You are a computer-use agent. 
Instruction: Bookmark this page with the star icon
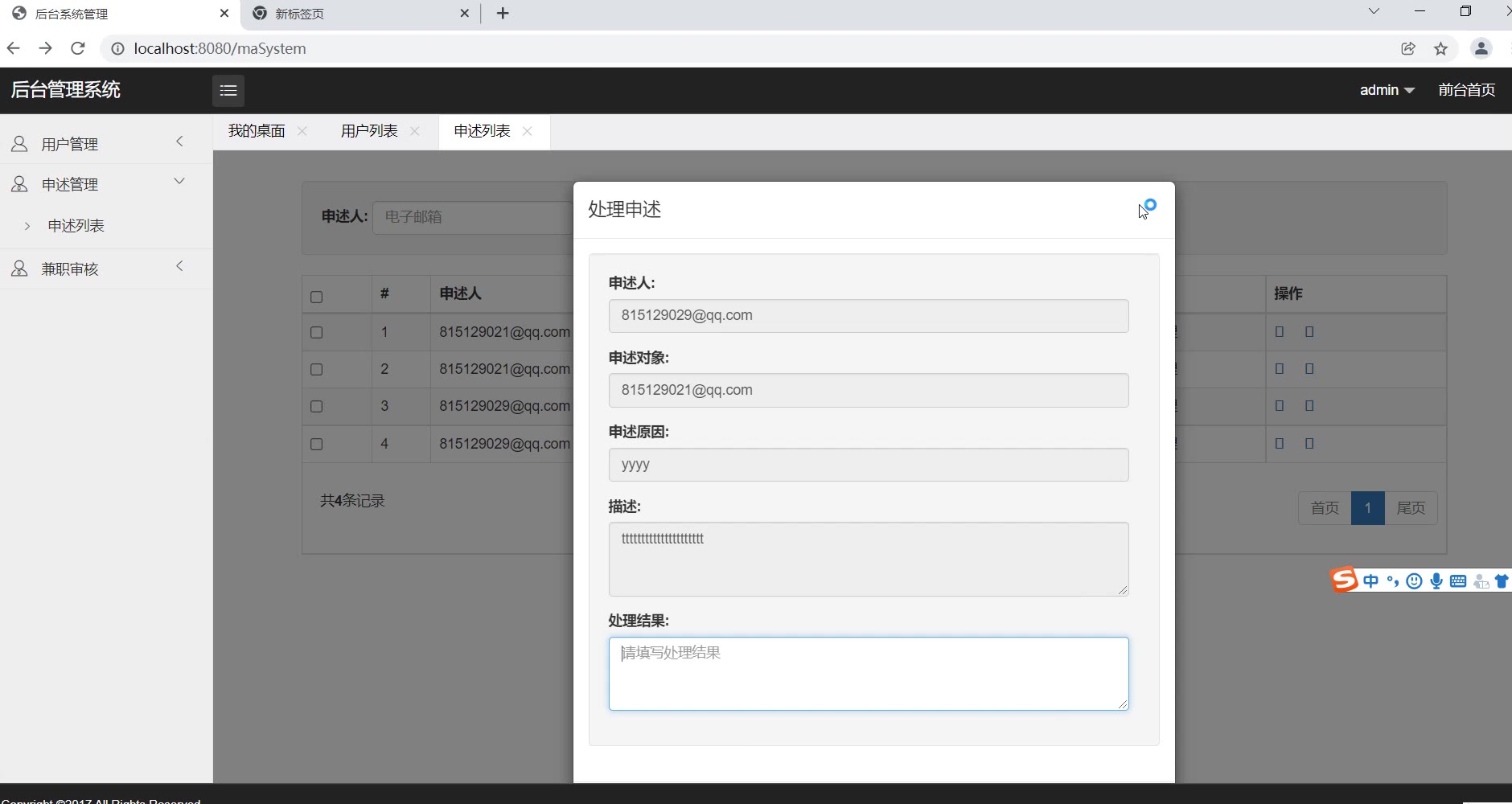pos(1440,48)
